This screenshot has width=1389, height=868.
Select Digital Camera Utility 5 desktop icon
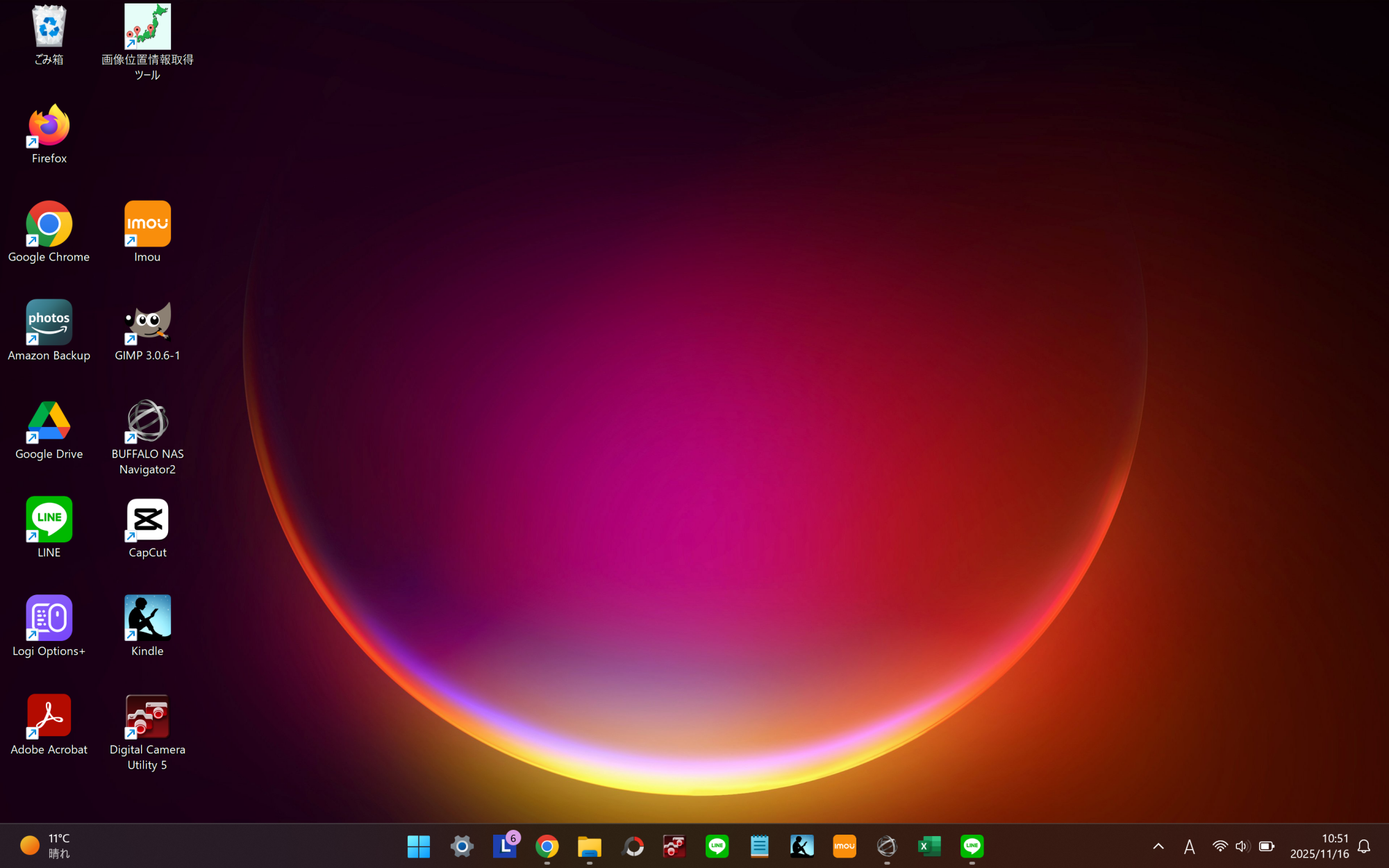(x=147, y=717)
